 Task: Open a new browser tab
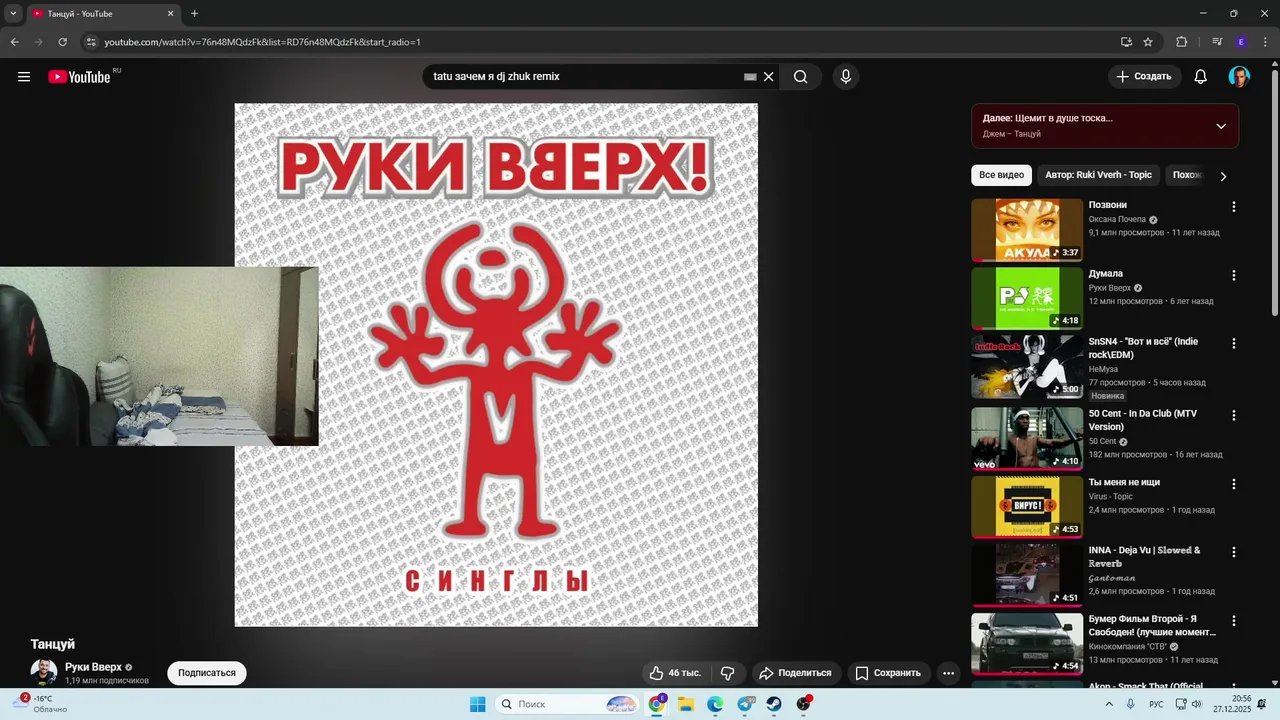(x=194, y=14)
